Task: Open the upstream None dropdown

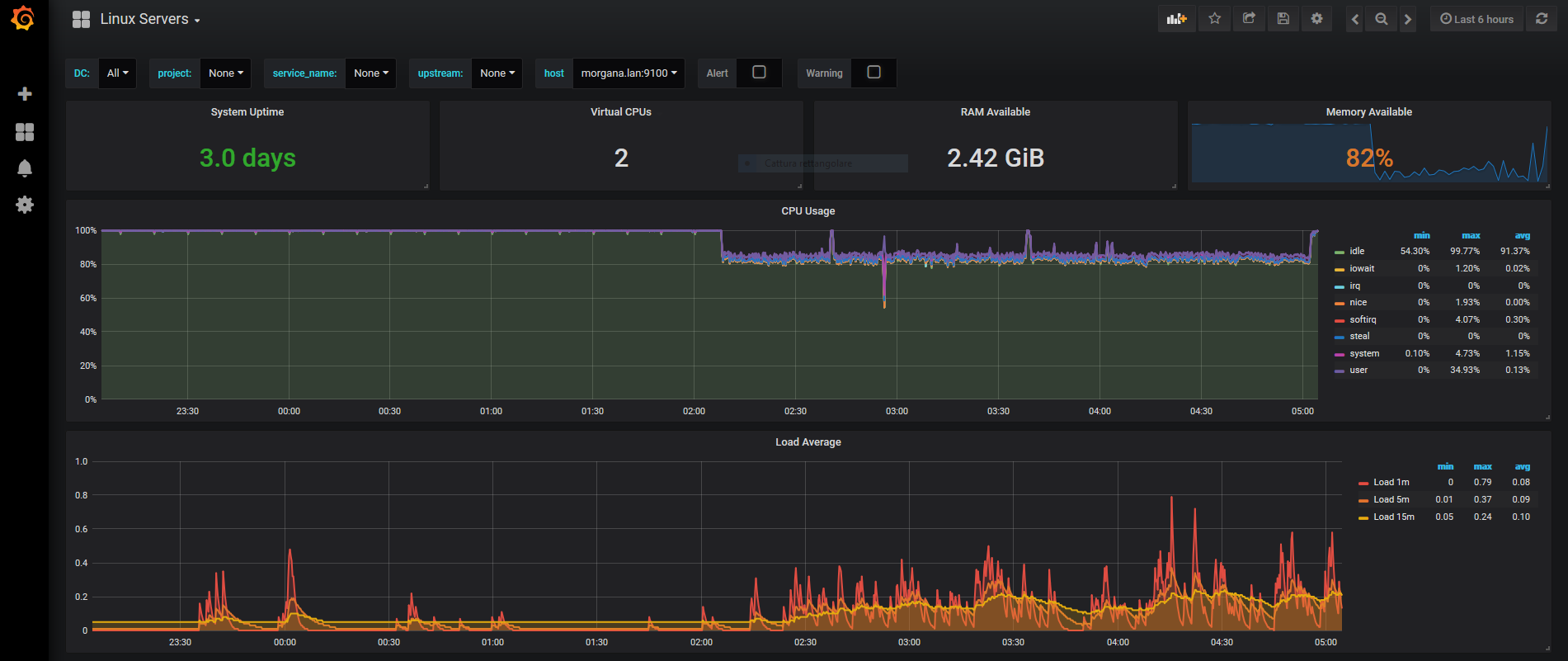Action: [x=497, y=73]
